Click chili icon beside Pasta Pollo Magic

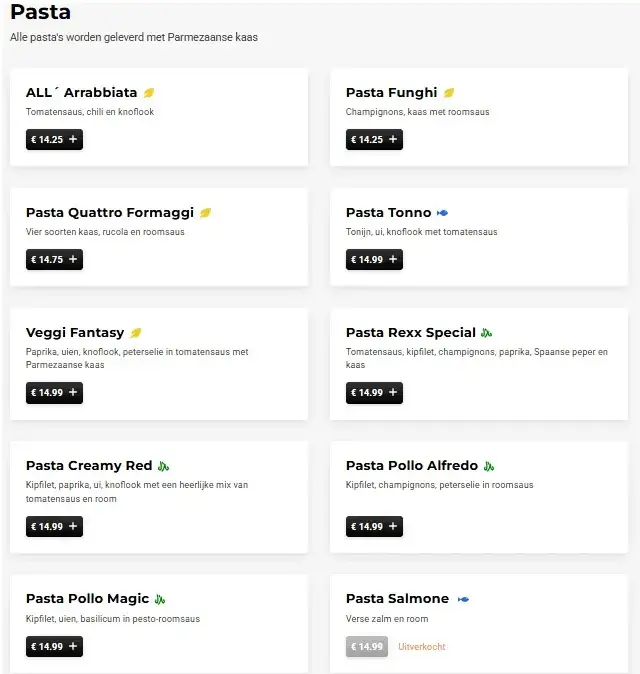160,599
